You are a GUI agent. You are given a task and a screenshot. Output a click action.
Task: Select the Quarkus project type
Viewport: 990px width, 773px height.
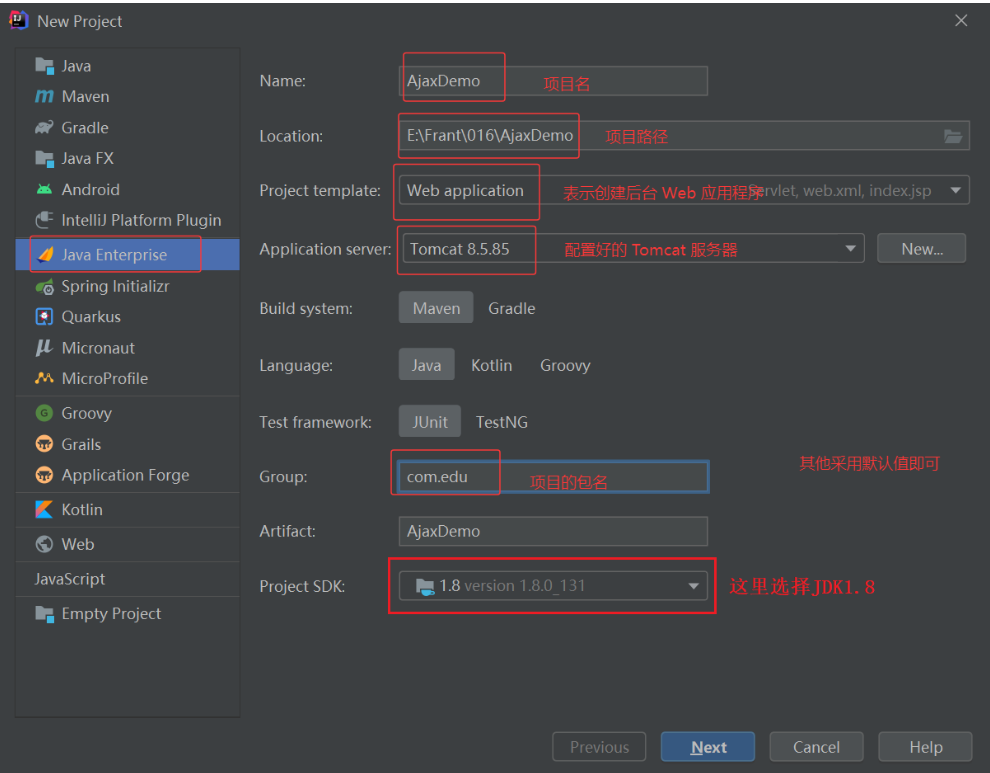[x=128, y=317]
